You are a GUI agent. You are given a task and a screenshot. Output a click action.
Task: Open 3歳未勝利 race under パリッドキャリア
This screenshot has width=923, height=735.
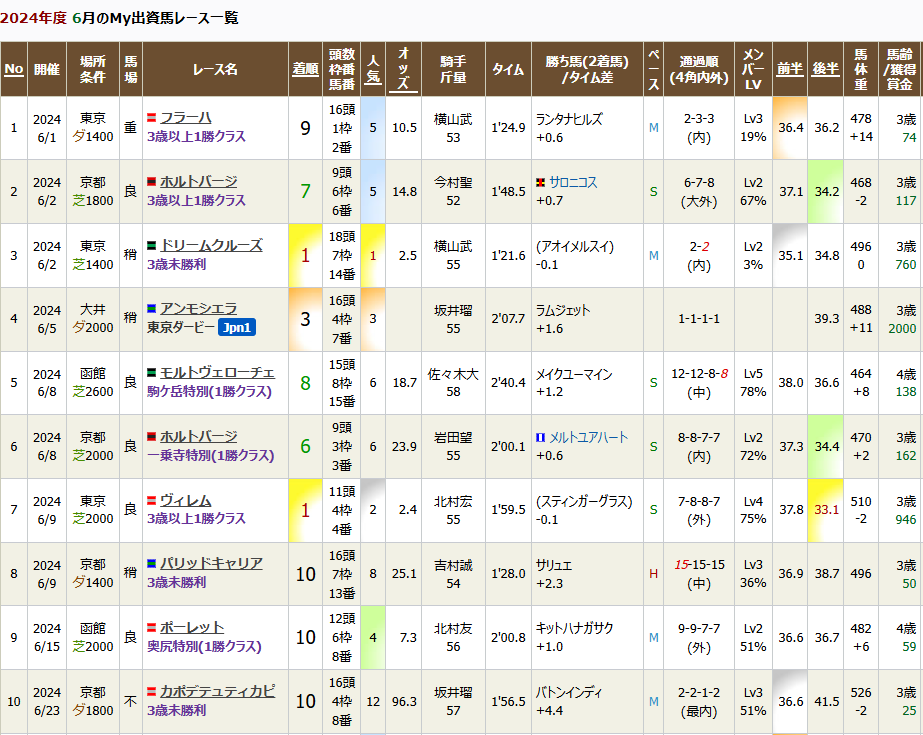click(x=177, y=583)
